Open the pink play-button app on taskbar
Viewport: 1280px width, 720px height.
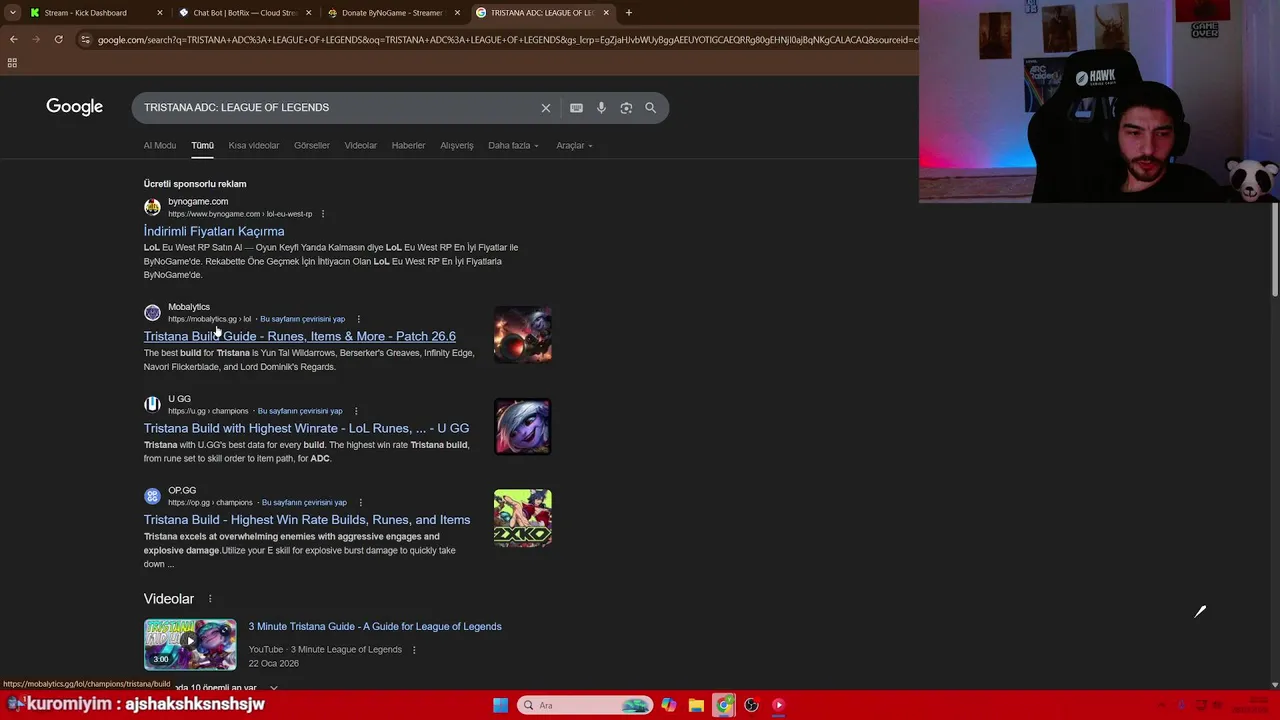pos(778,705)
